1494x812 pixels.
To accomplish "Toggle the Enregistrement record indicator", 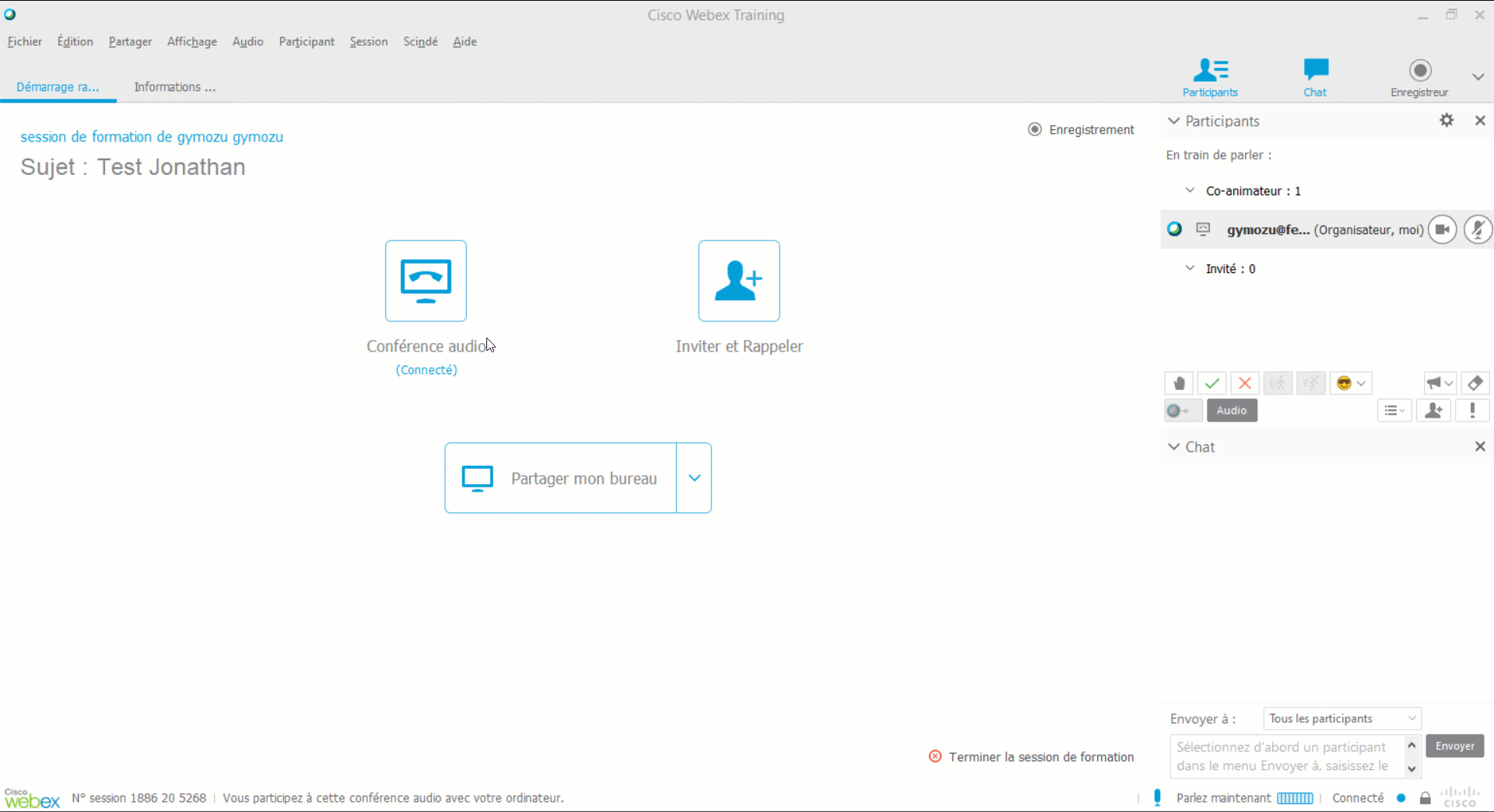I will pyautogui.click(x=1035, y=129).
